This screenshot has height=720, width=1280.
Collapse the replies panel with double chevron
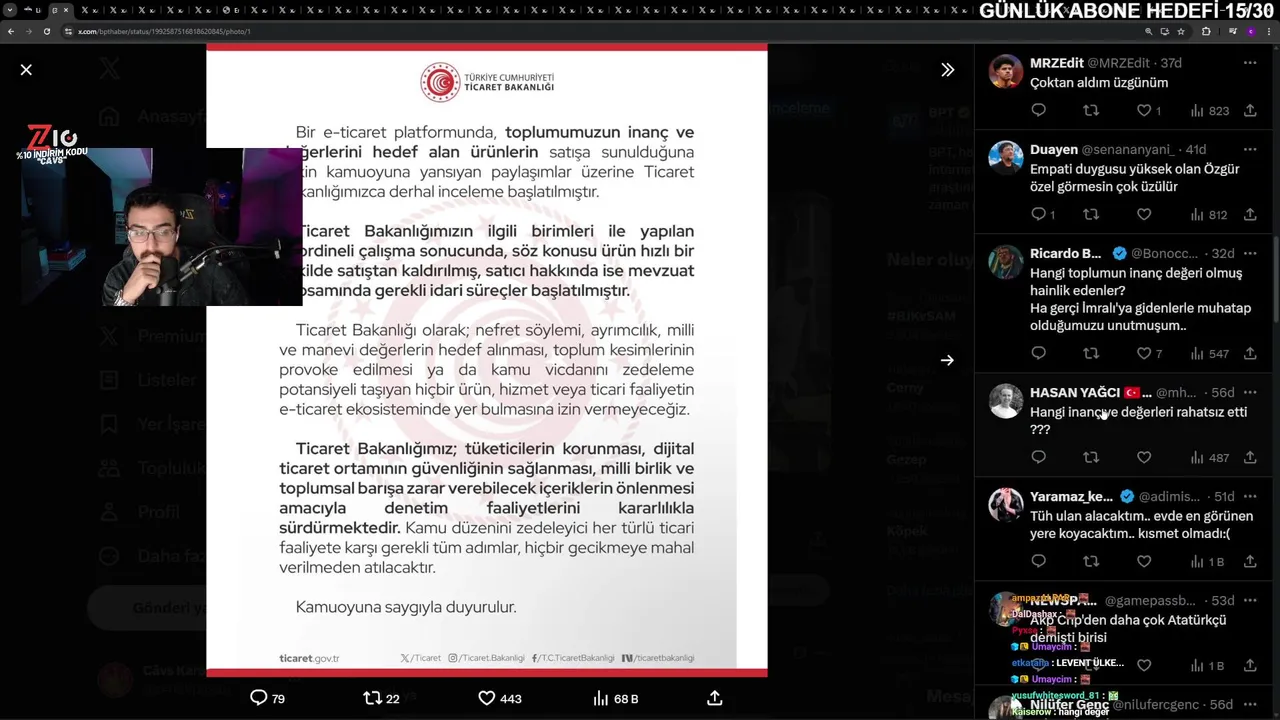point(947,70)
